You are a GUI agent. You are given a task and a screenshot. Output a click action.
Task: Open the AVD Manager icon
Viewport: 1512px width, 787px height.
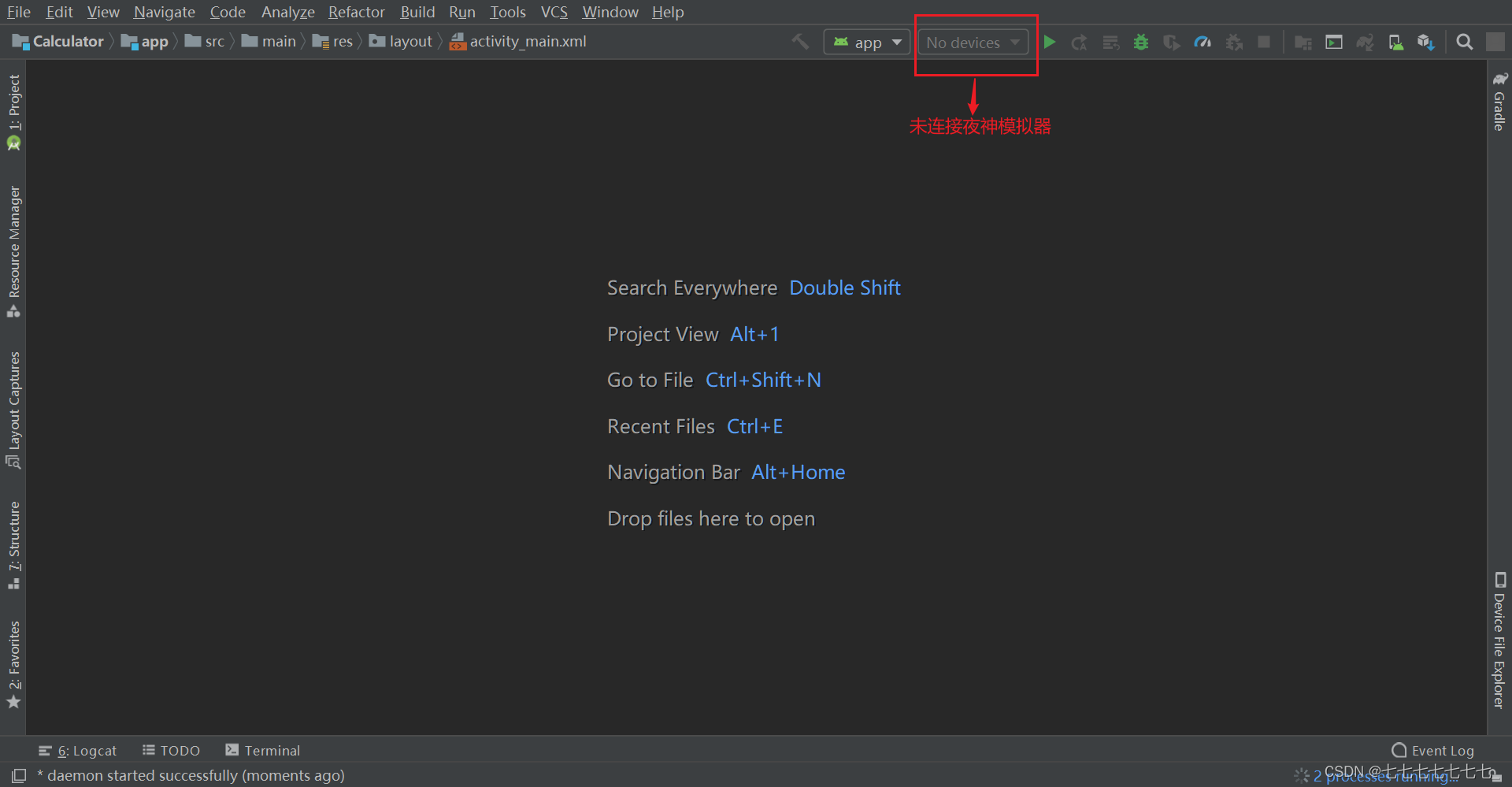click(x=1395, y=43)
